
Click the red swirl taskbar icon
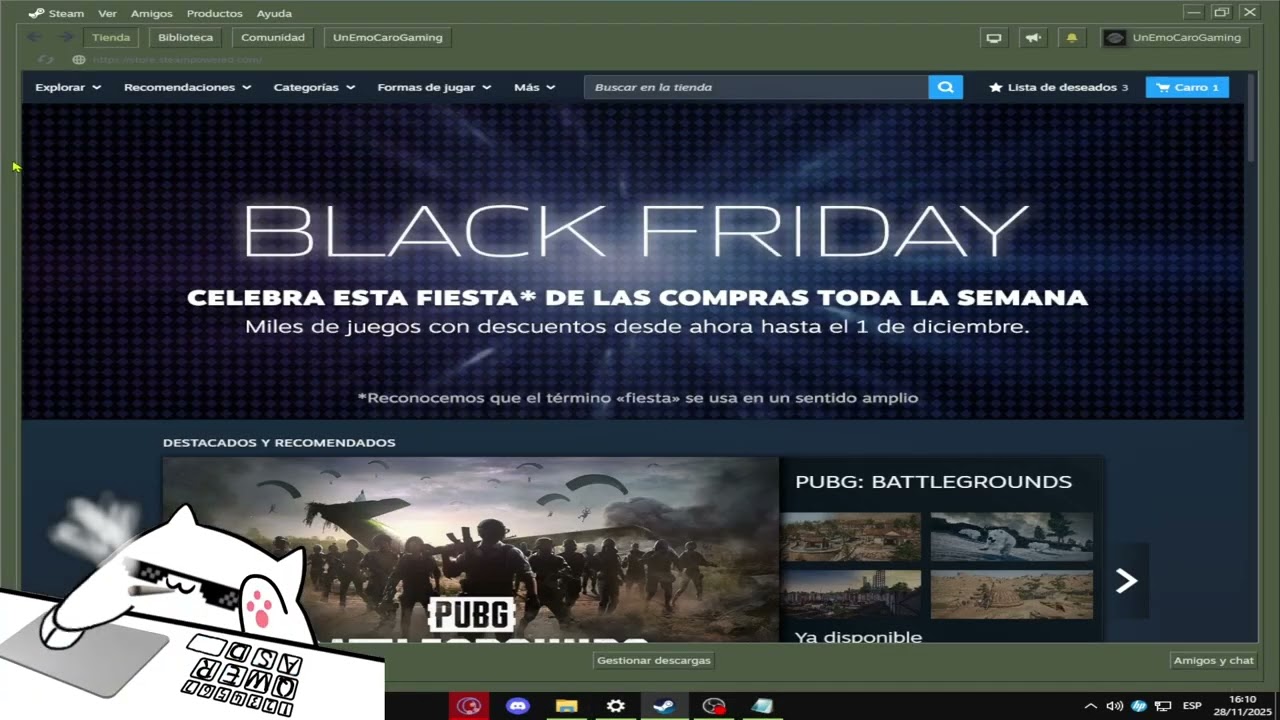pyautogui.click(x=468, y=706)
